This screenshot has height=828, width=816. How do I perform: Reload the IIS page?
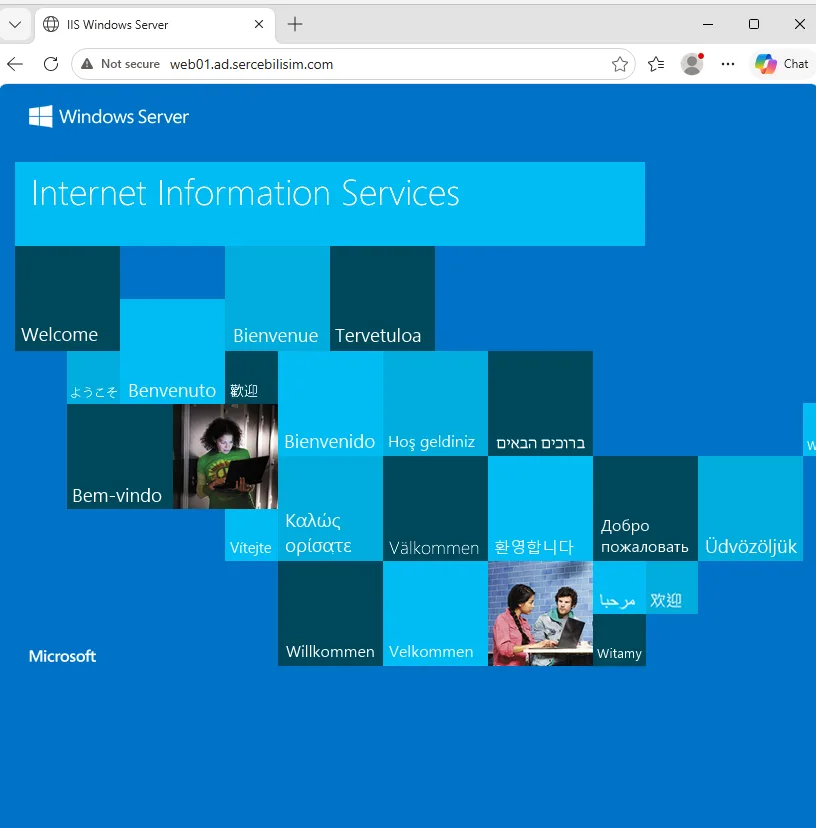[x=51, y=64]
